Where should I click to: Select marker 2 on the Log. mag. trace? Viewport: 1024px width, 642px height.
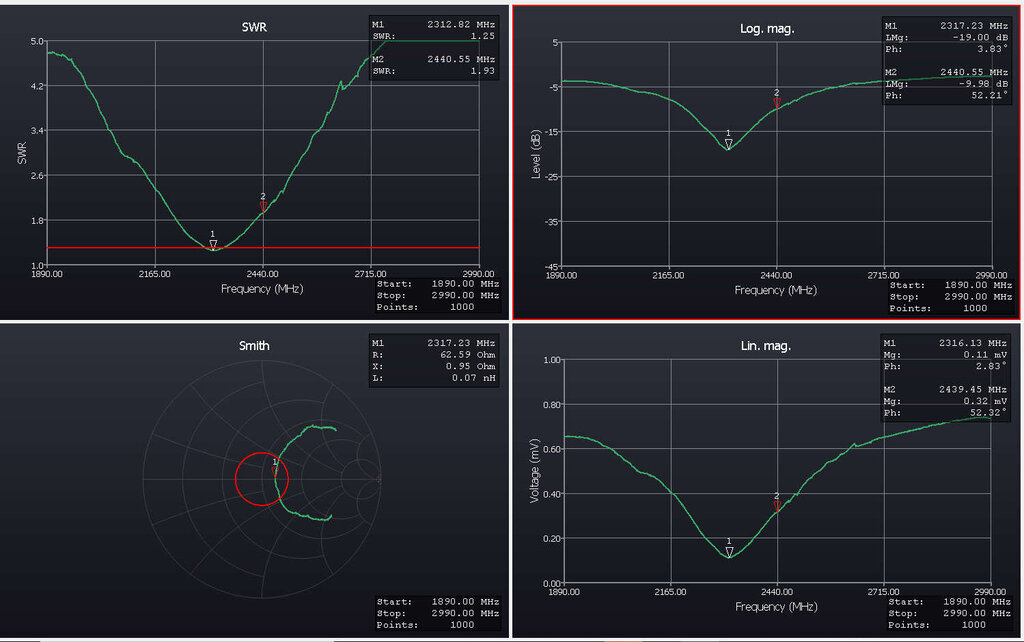point(777,101)
